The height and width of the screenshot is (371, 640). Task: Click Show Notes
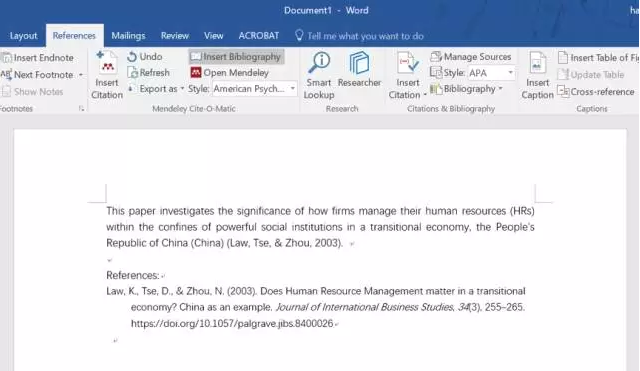tap(33, 92)
